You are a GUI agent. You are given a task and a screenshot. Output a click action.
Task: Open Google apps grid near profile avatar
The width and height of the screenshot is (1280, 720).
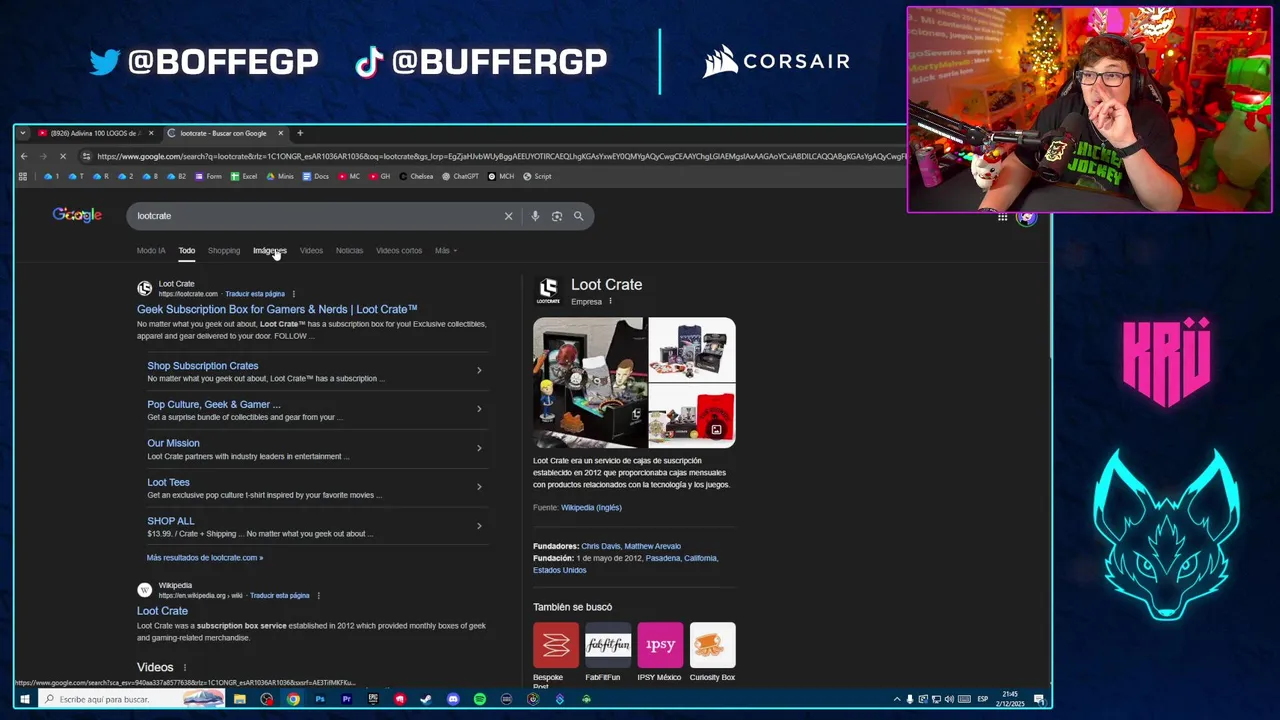(1002, 217)
